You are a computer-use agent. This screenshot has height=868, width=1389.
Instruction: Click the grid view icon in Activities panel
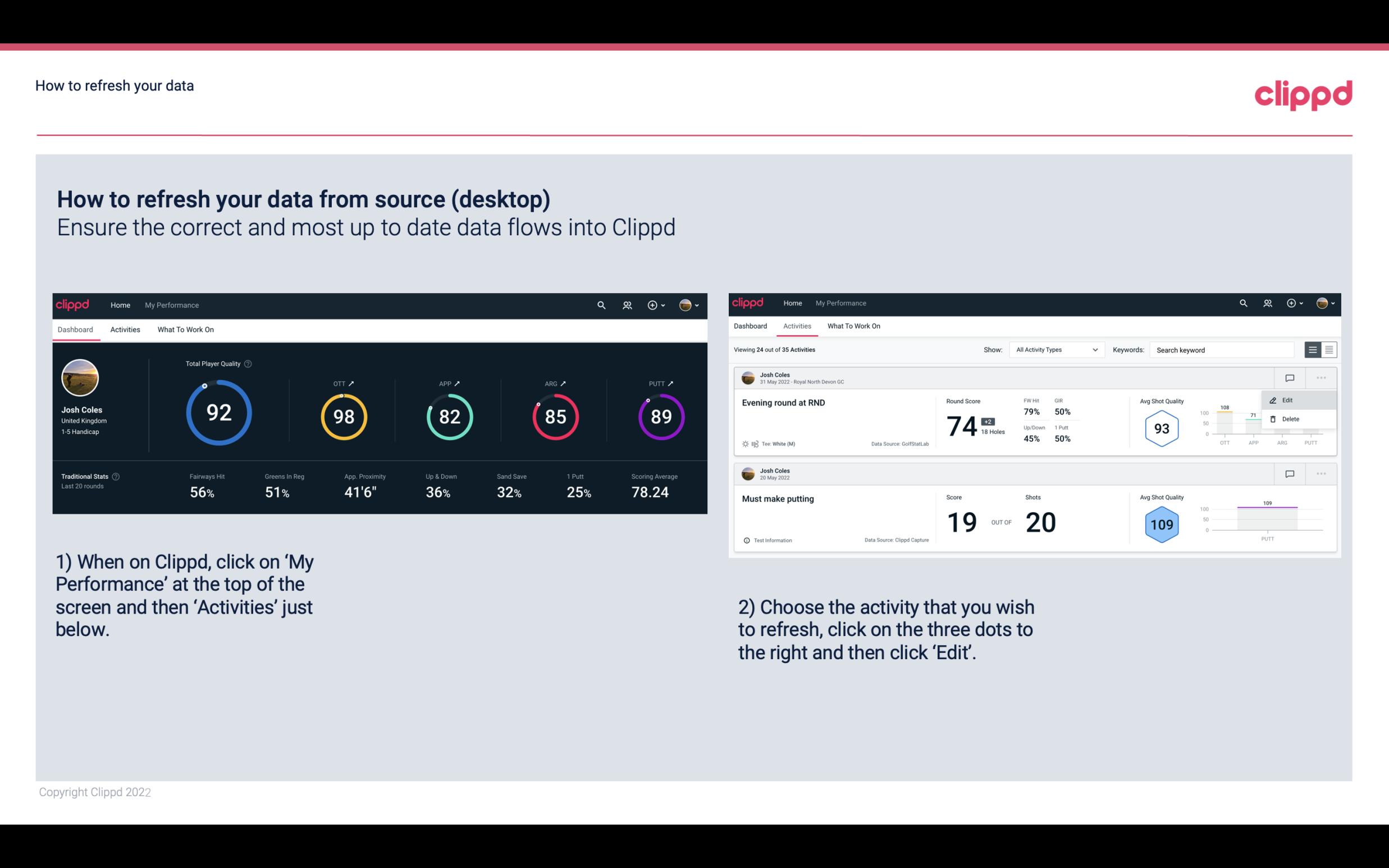coord(1328,349)
